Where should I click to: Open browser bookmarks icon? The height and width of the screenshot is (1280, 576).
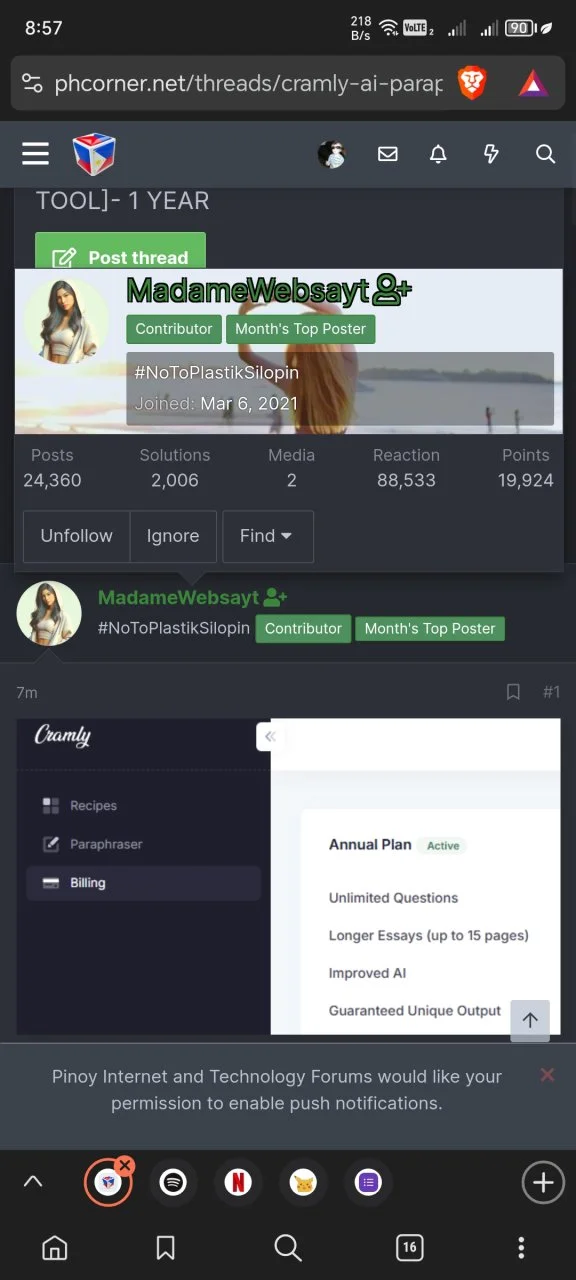pos(166,1247)
